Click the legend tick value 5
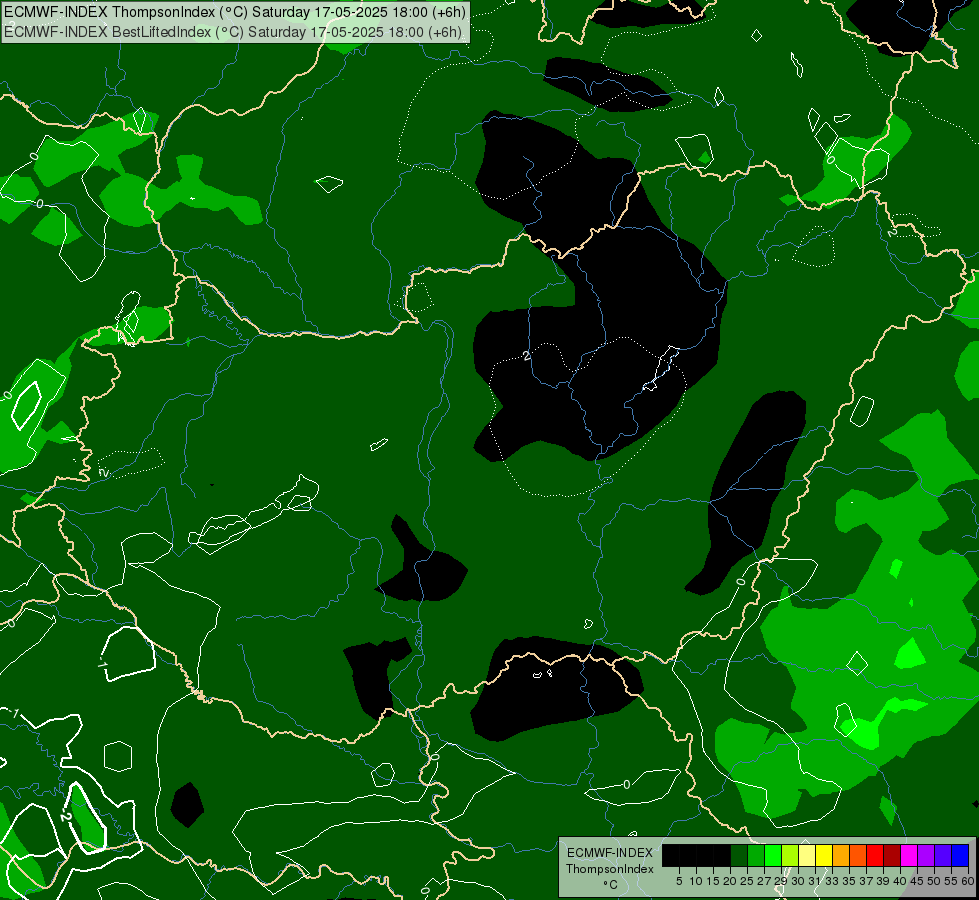This screenshot has height=900, width=979. pos(679,881)
